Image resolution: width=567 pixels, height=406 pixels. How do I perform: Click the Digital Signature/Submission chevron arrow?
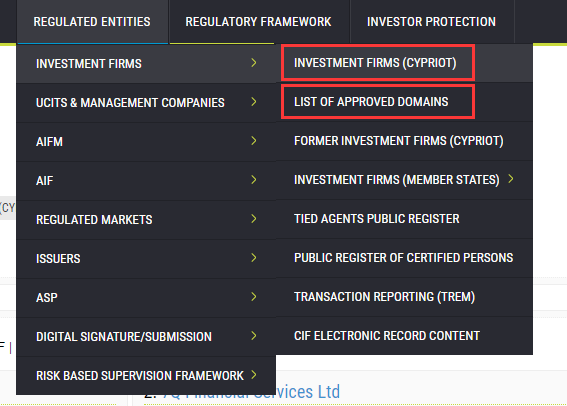(x=254, y=336)
